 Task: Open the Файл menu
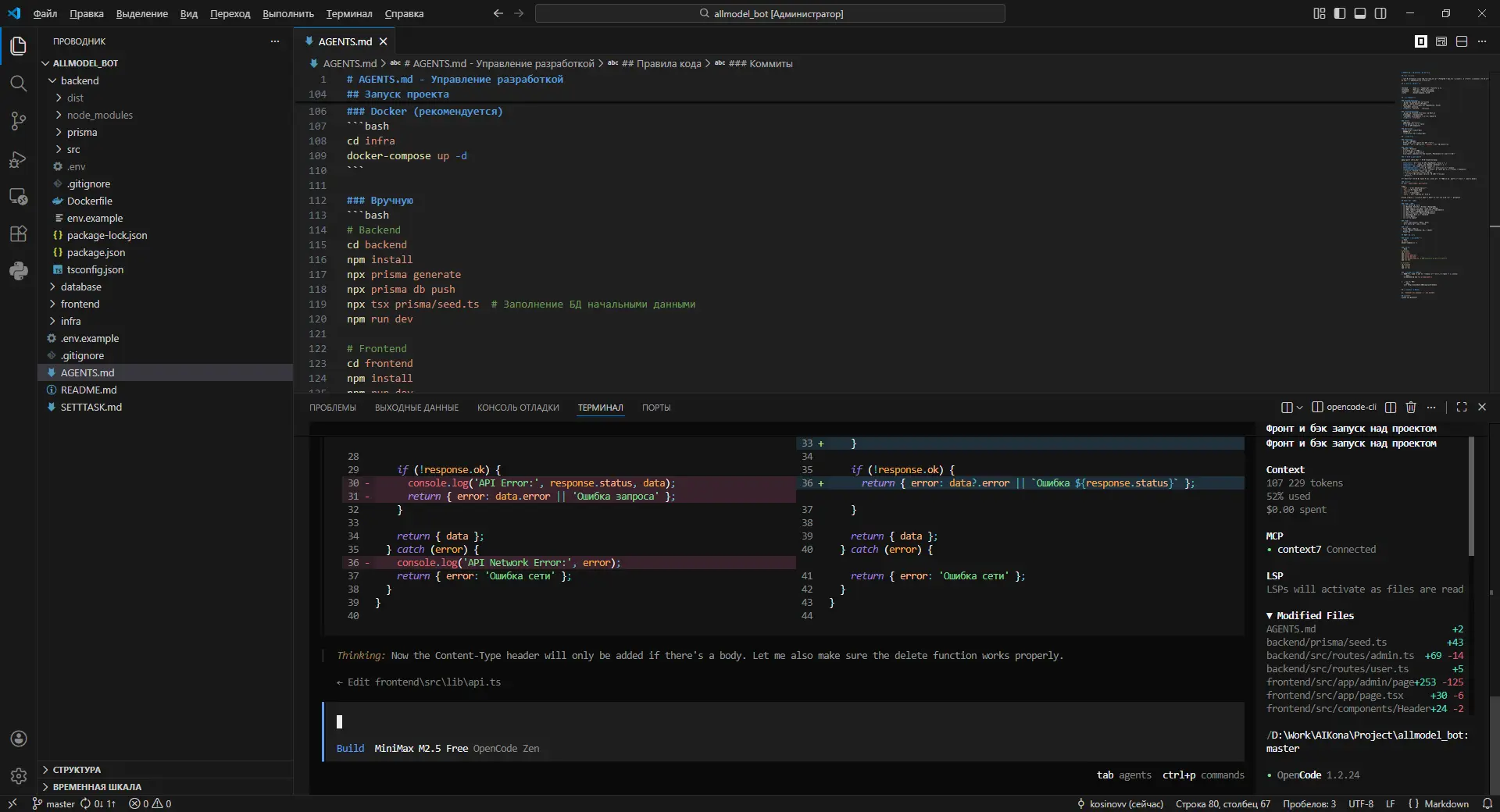tap(45, 13)
